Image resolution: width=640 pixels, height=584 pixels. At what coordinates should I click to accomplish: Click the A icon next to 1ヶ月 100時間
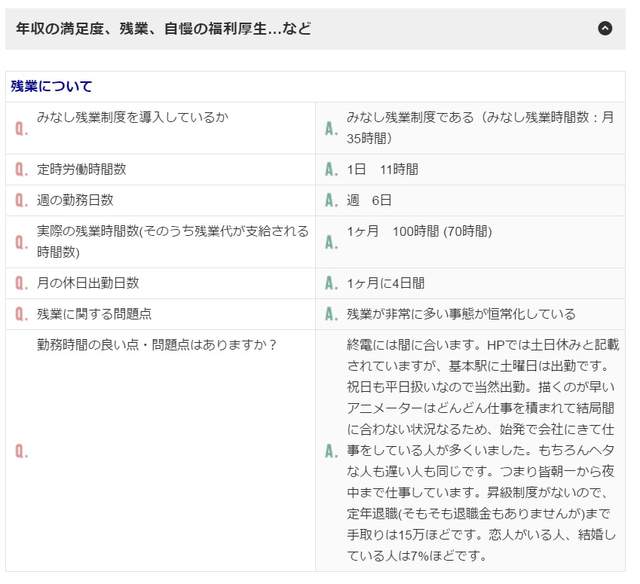point(330,242)
